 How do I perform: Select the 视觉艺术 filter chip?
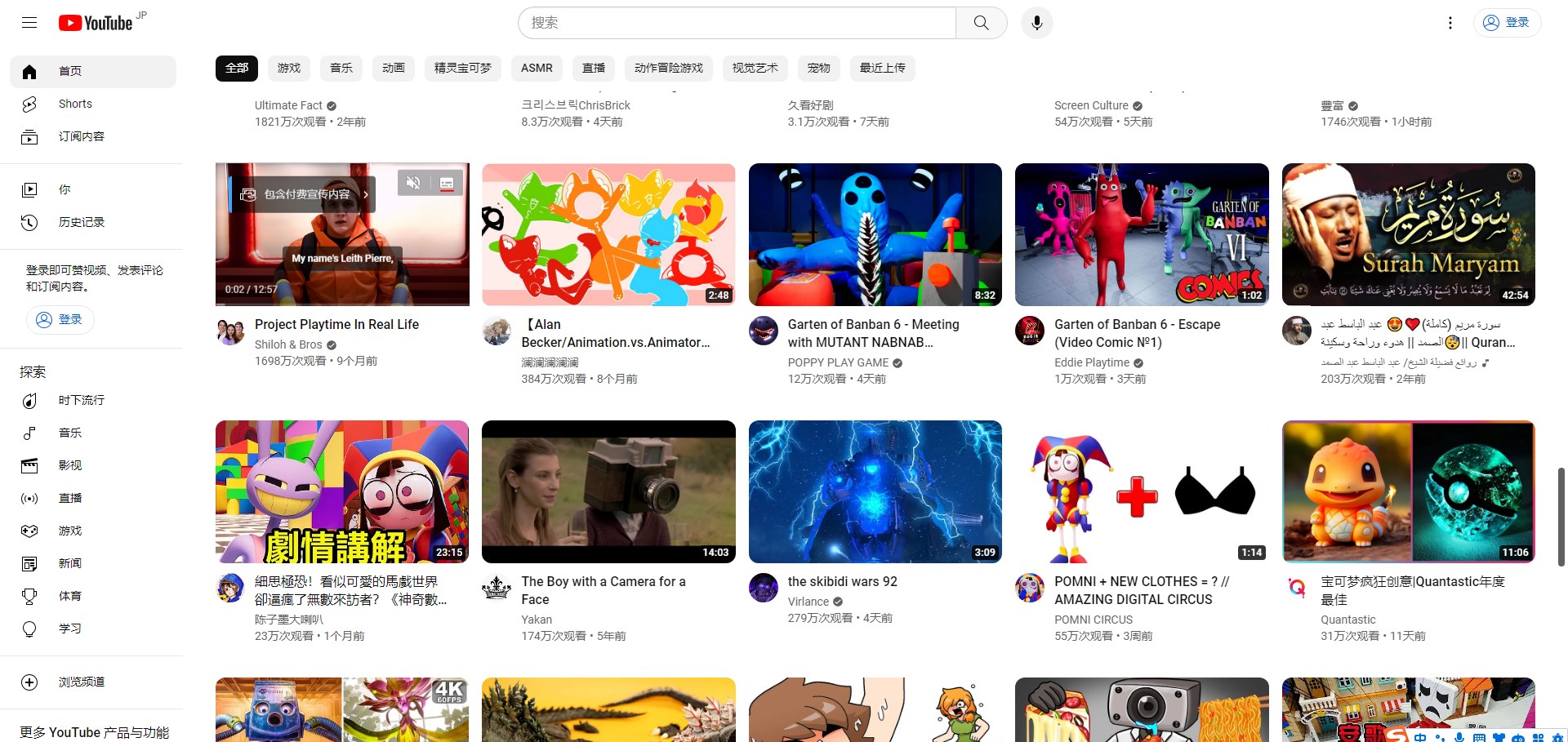[x=755, y=69]
